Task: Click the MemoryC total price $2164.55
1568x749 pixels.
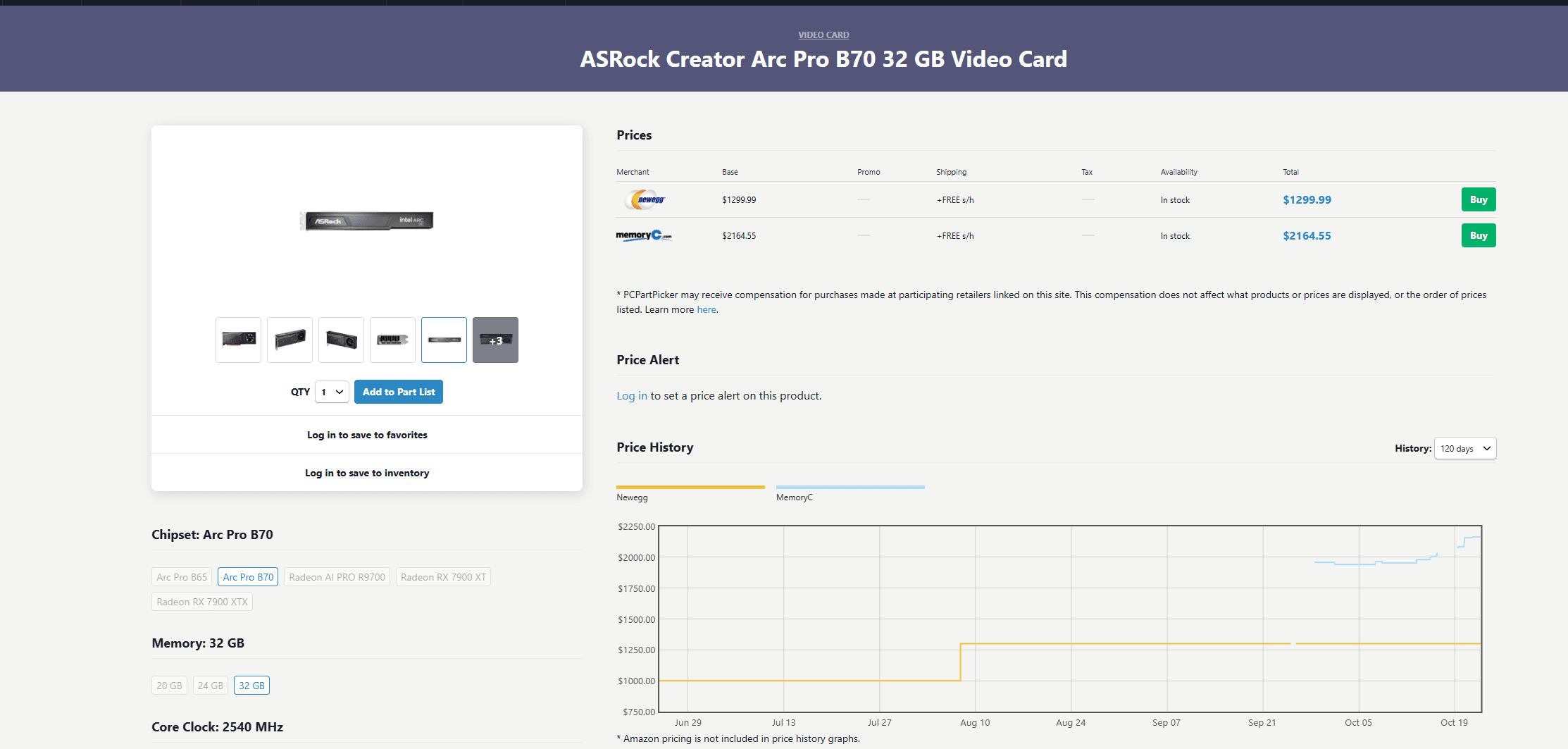Action: (x=1307, y=235)
